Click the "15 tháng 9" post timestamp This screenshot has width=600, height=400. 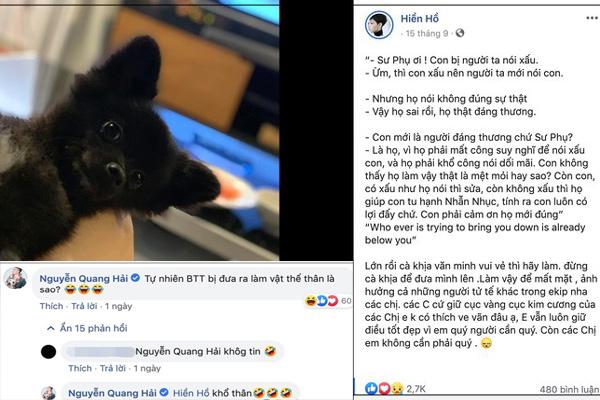(x=427, y=34)
